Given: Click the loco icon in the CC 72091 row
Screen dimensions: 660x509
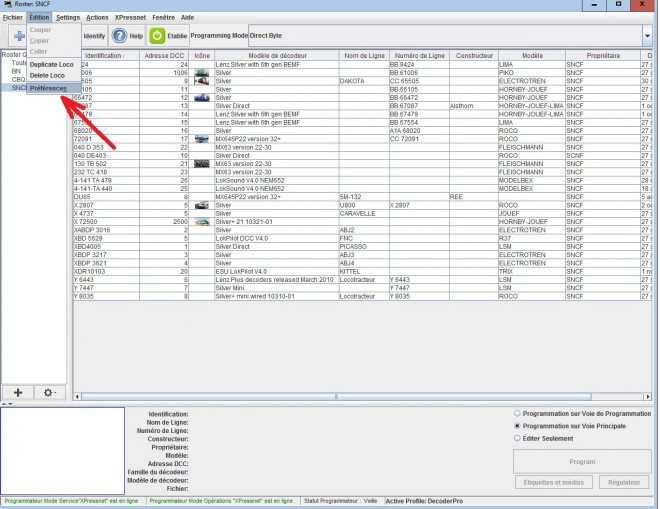Looking at the screenshot, I should pyautogui.click(x=202, y=139).
